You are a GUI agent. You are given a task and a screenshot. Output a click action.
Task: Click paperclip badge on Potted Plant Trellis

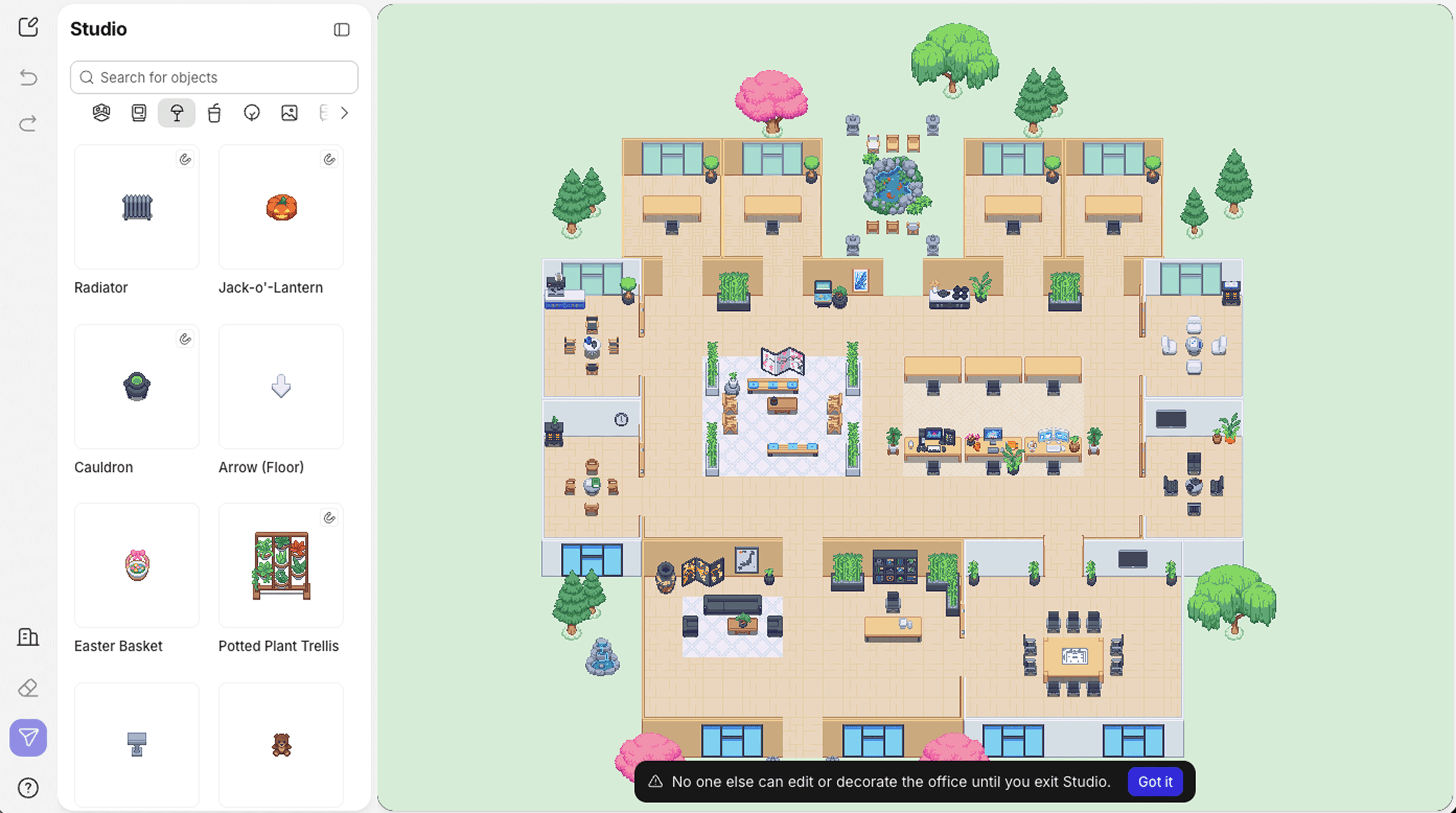[329, 517]
